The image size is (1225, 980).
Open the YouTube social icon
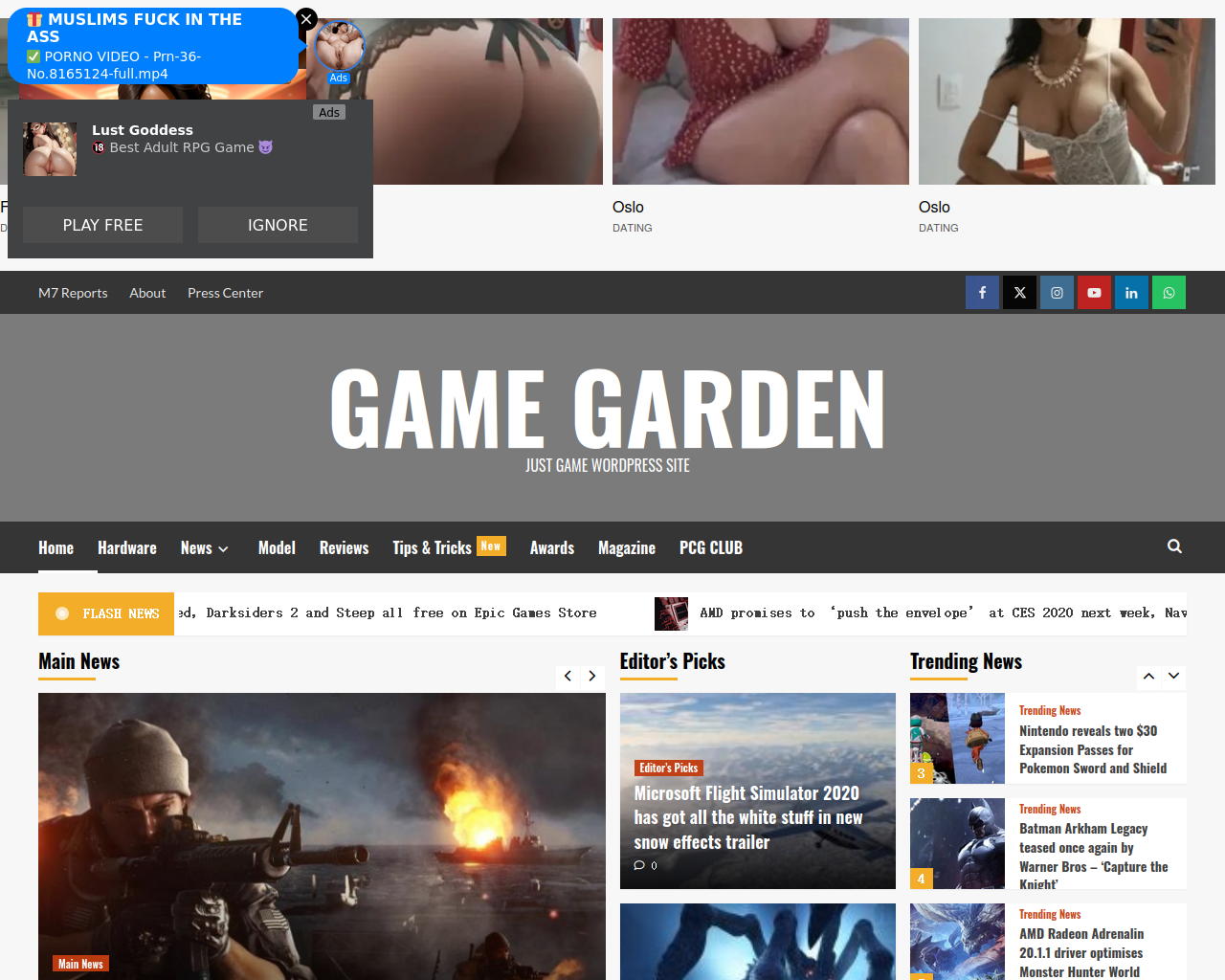(1094, 293)
